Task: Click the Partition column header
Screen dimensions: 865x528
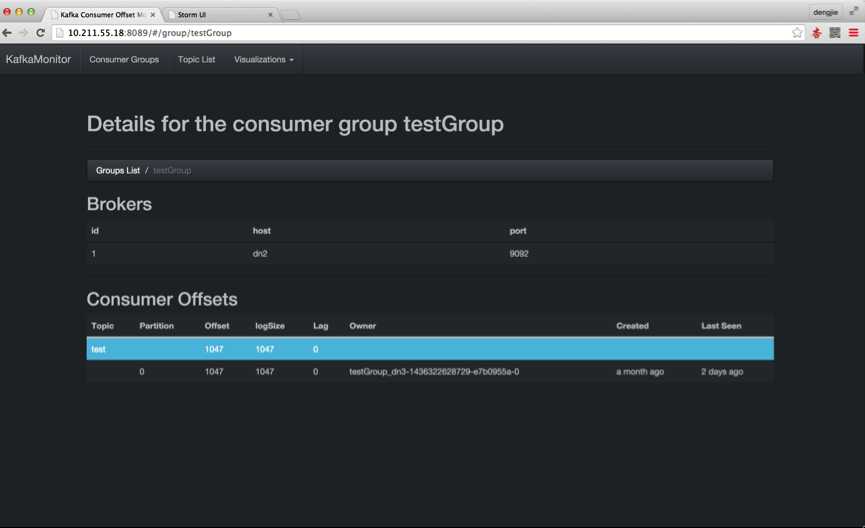Action: coord(157,326)
